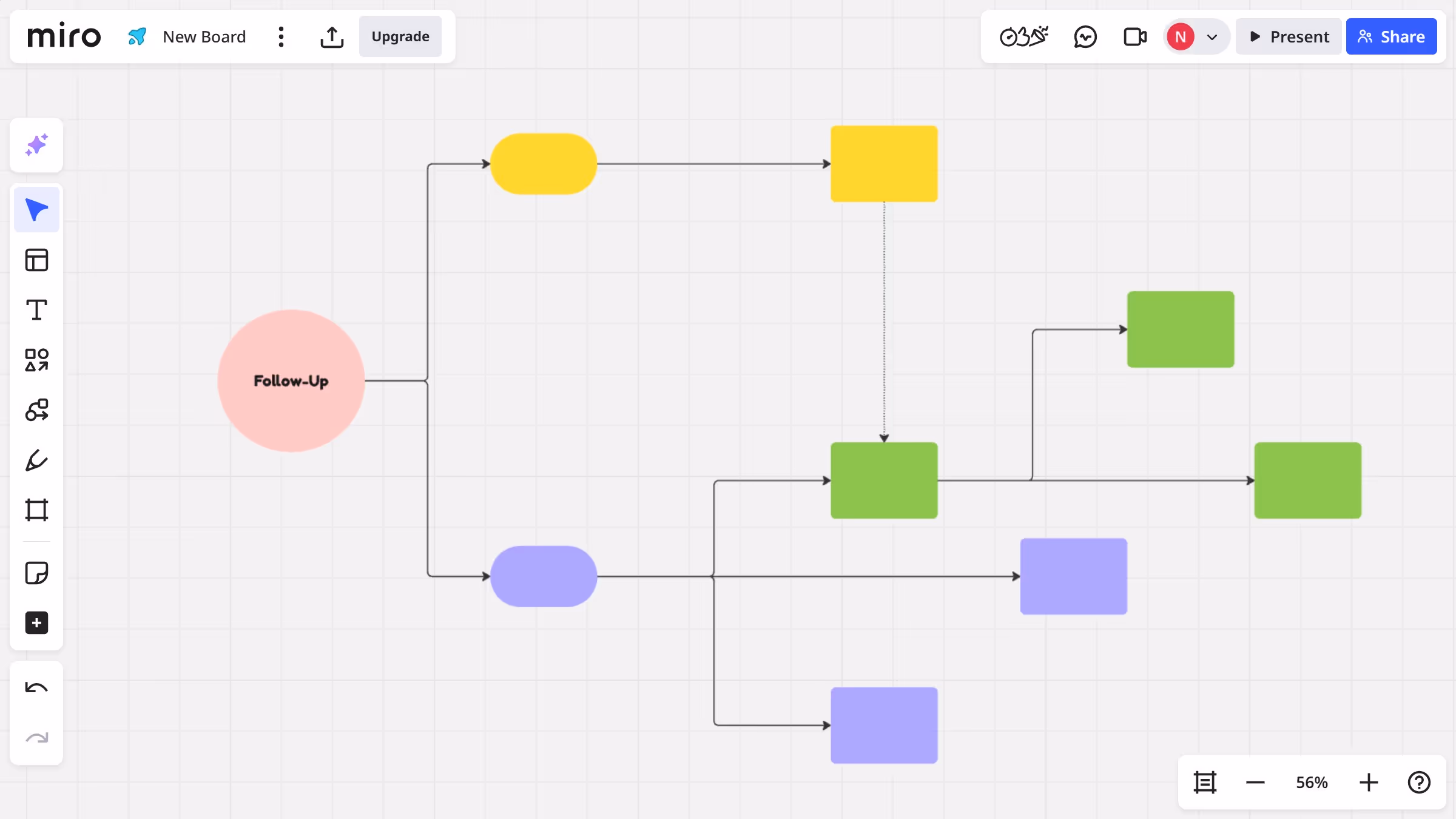Expand the account avatar dropdown
This screenshot has height=819, width=1456.
(x=1212, y=36)
